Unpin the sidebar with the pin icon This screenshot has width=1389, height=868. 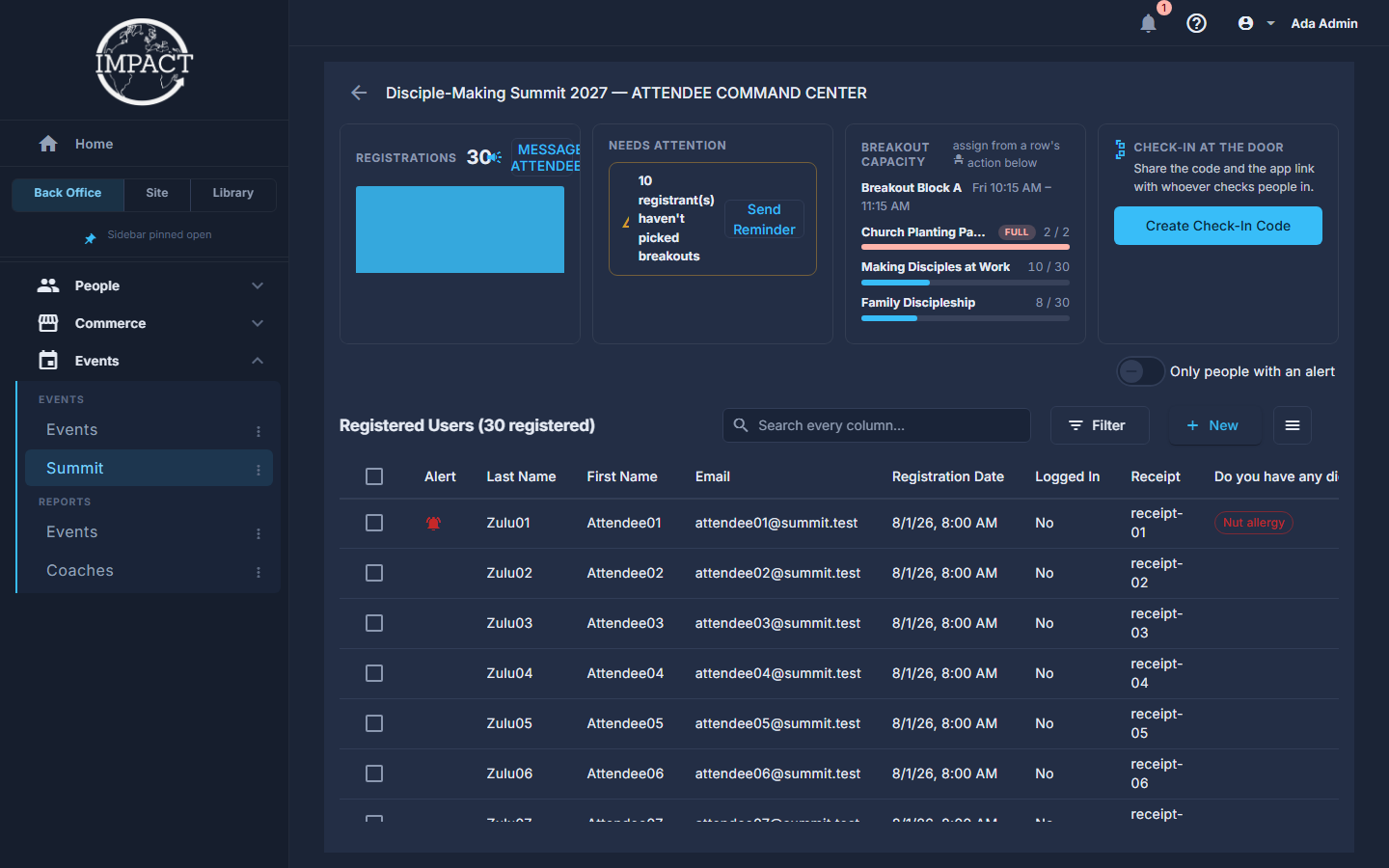90,237
